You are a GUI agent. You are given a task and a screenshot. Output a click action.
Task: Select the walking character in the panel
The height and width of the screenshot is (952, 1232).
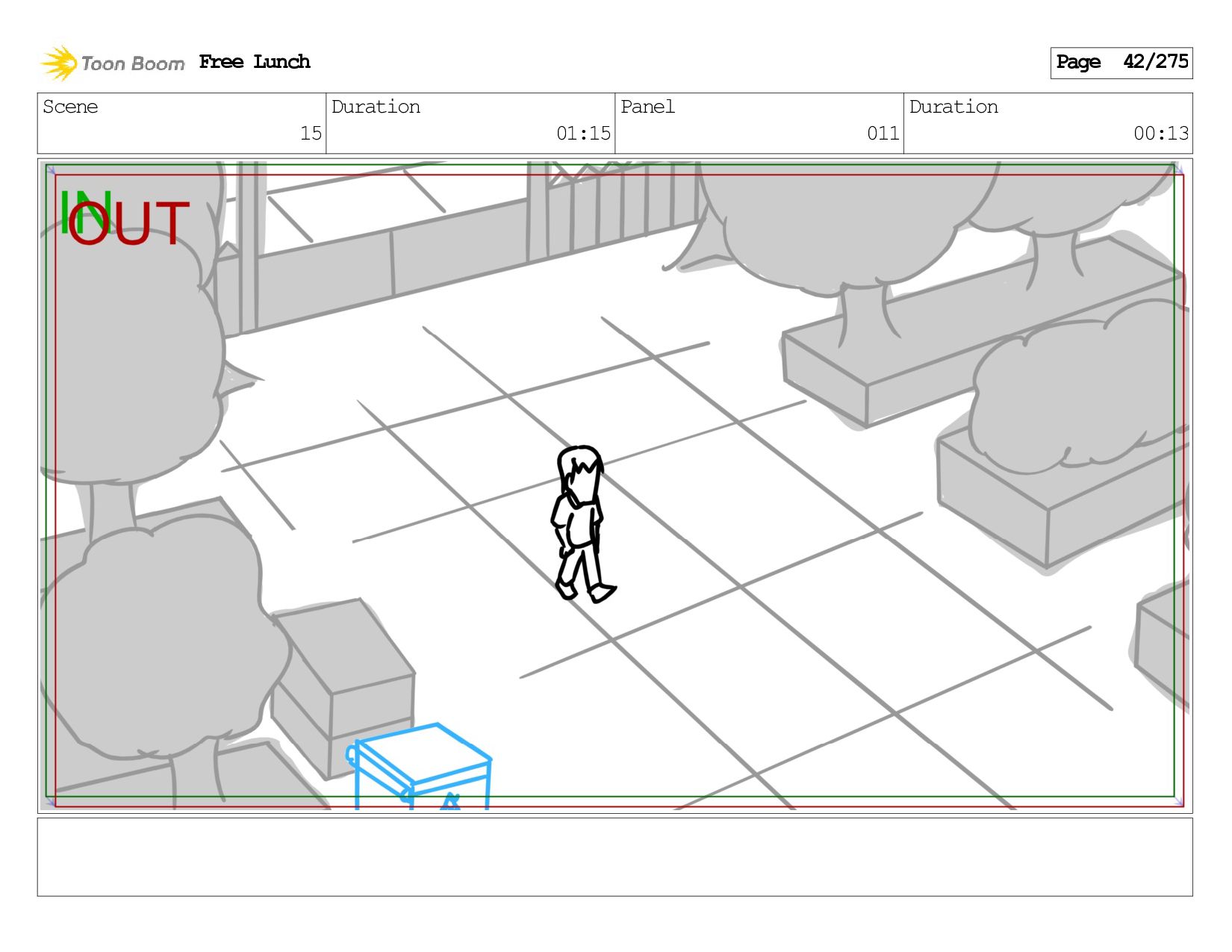coord(584,524)
